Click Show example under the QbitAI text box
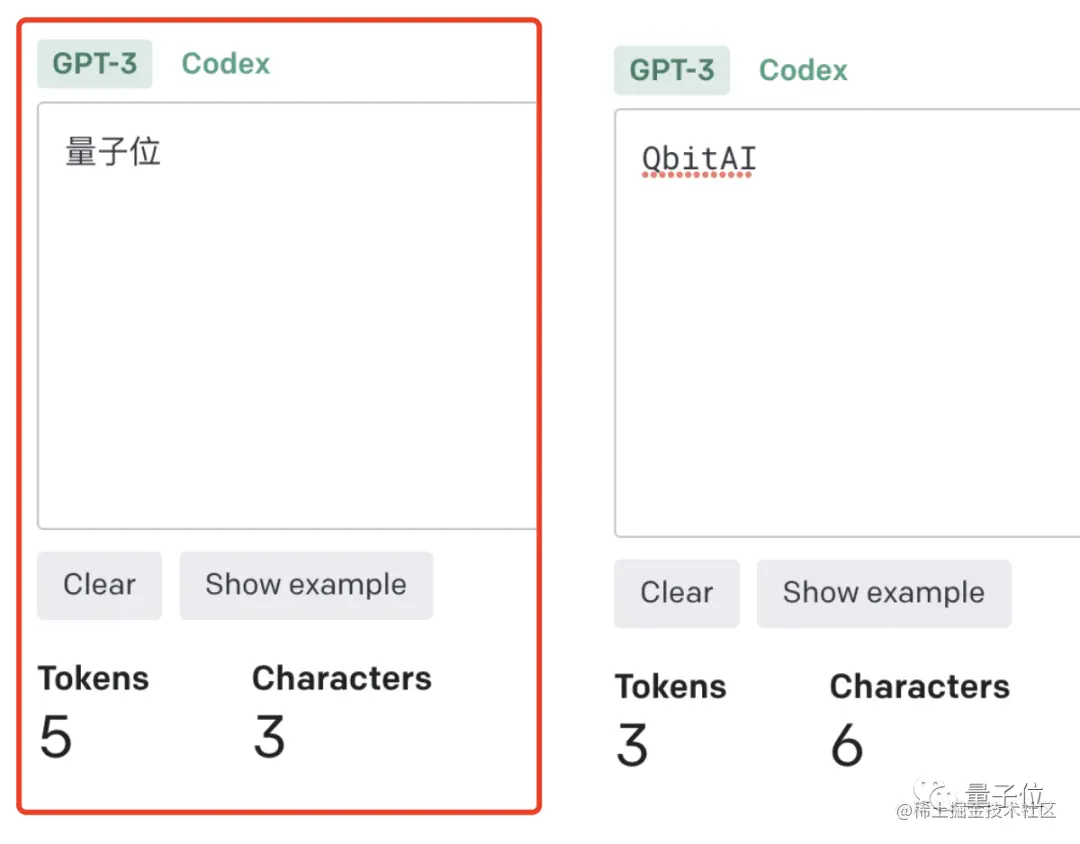The height and width of the screenshot is (844, 1080). coord(884,593)
